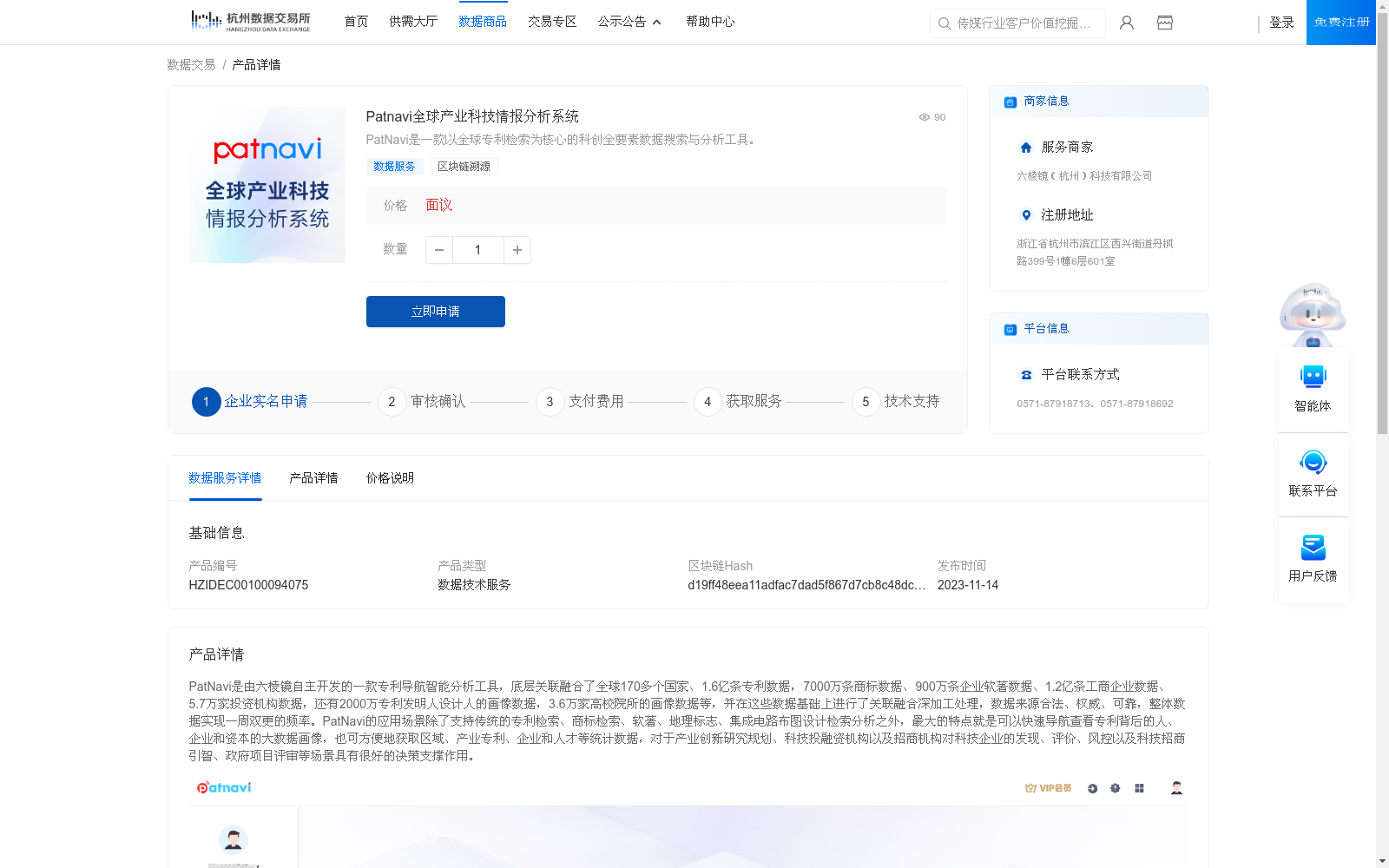Click platform phone number 0571-87918713
The height and width of the screenshot is (868, 1389).
point(1055,404)
